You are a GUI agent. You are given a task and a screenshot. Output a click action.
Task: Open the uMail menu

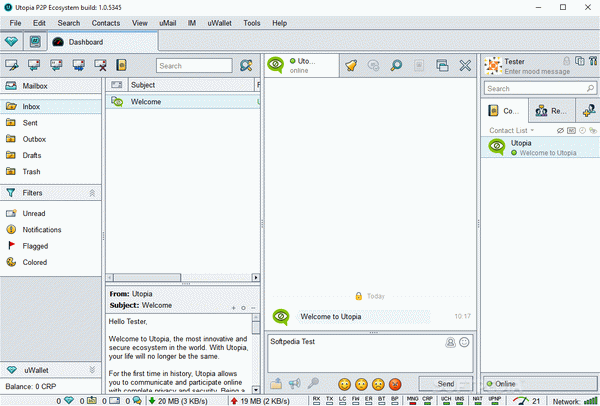pos(168,23)
